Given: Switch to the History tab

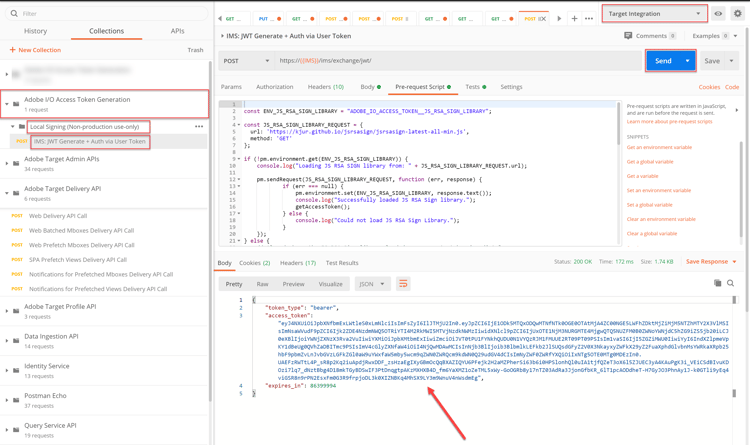Looking at the screenshot, I should pyautogui.click(x=35, y=31).
